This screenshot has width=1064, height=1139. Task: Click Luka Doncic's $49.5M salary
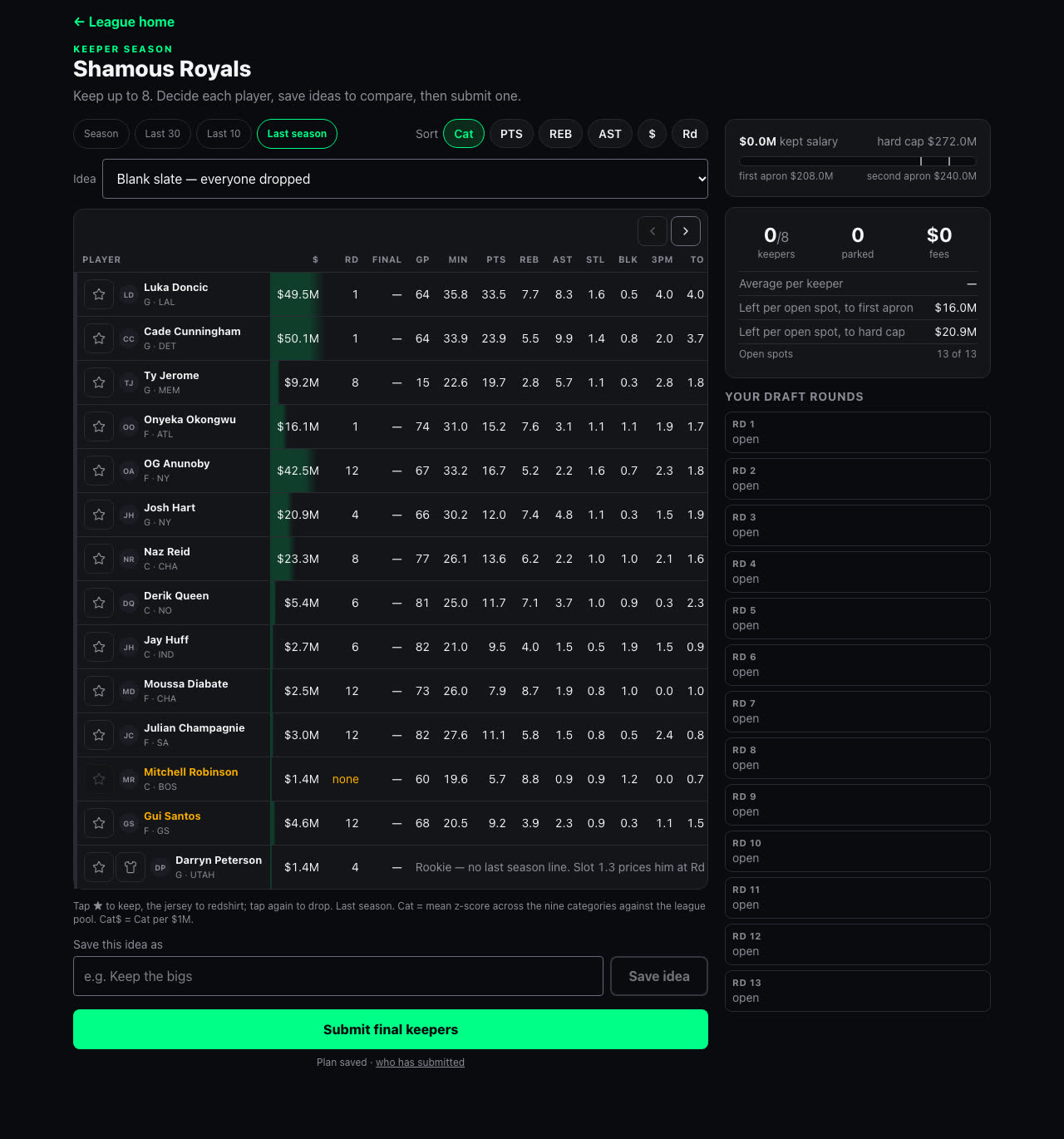click(298, 294)
